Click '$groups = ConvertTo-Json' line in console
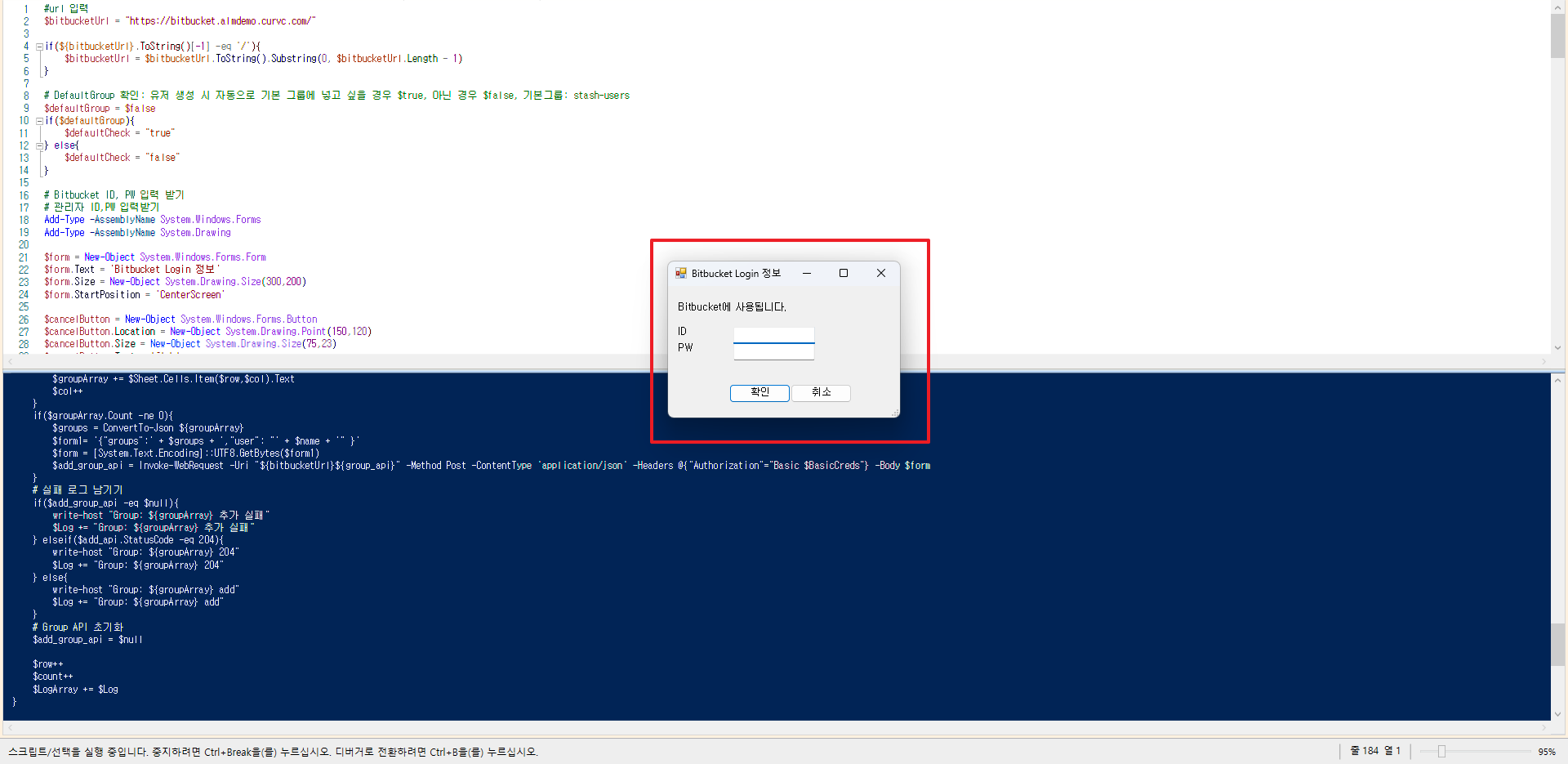 148,428
